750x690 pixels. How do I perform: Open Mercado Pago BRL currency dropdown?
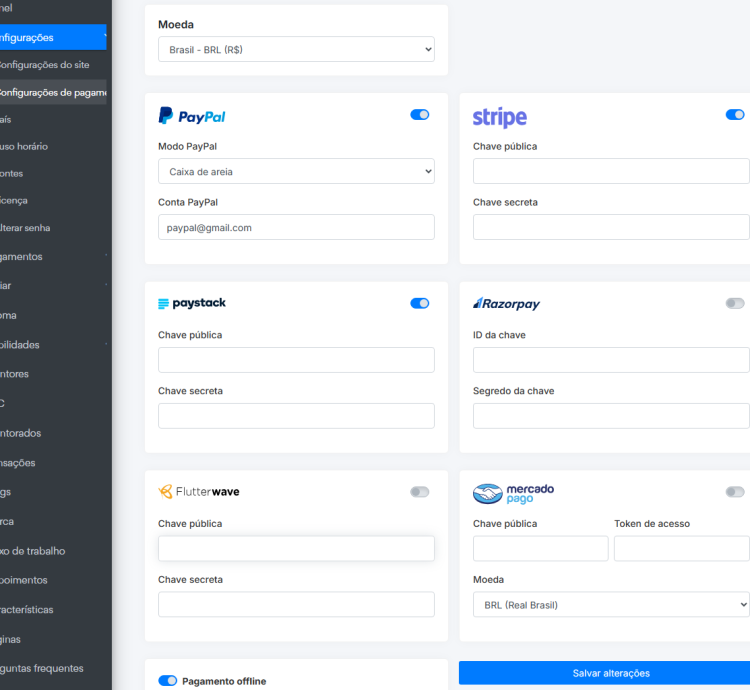click(610, 605)
